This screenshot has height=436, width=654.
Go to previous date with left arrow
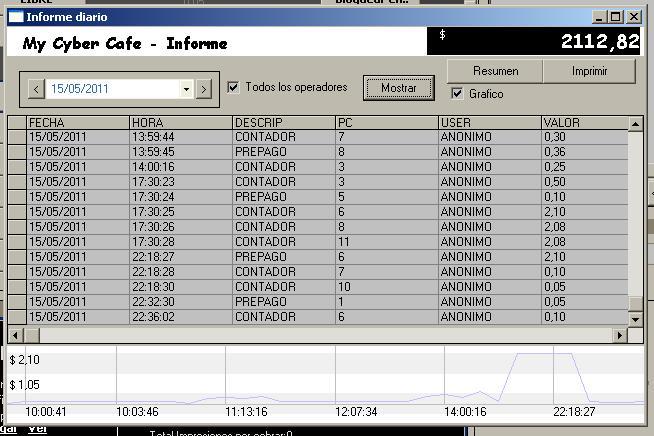click(x=36, y=89)
